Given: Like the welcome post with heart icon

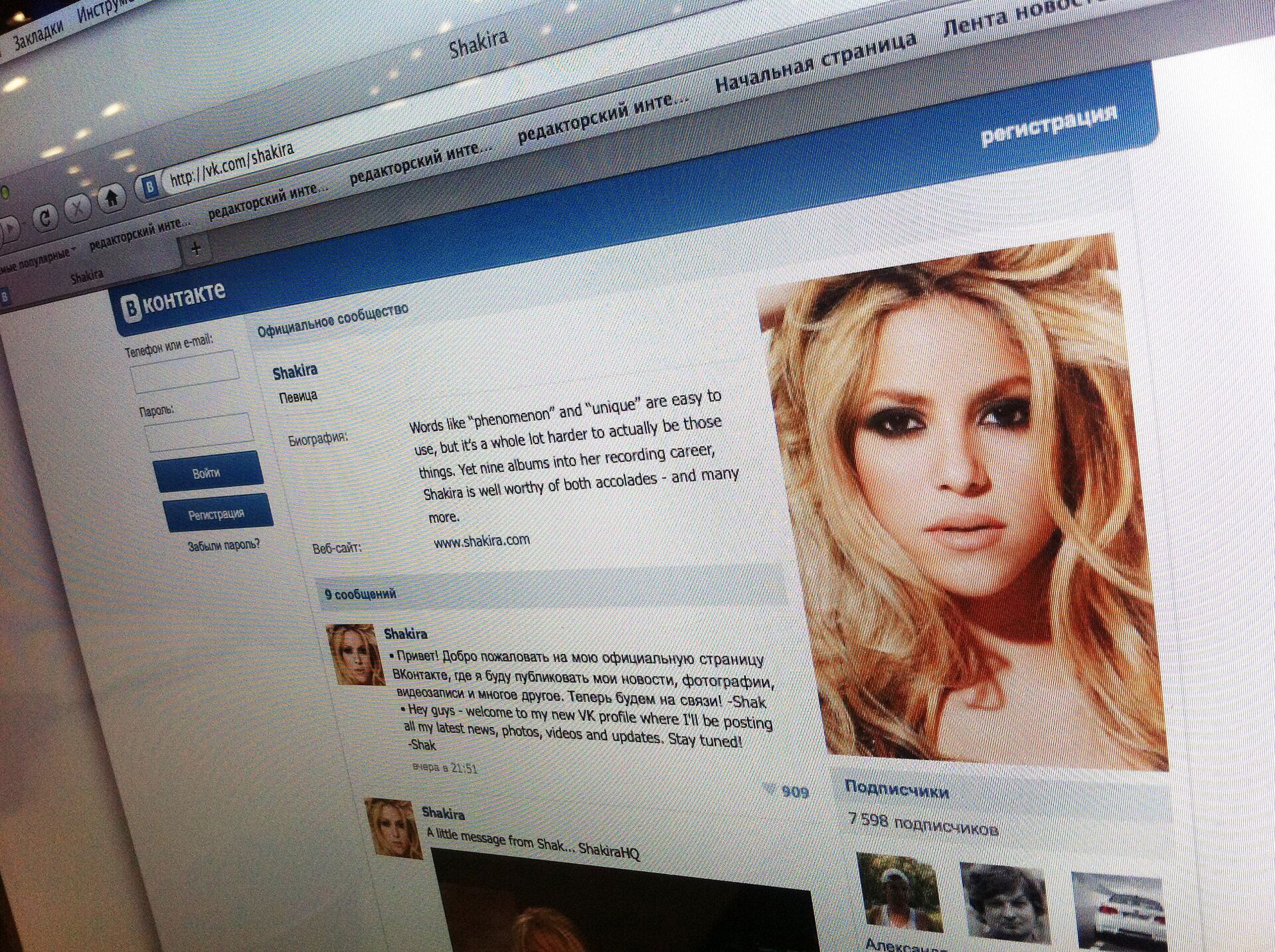Looking at the screenshot, I should (770, 789).
